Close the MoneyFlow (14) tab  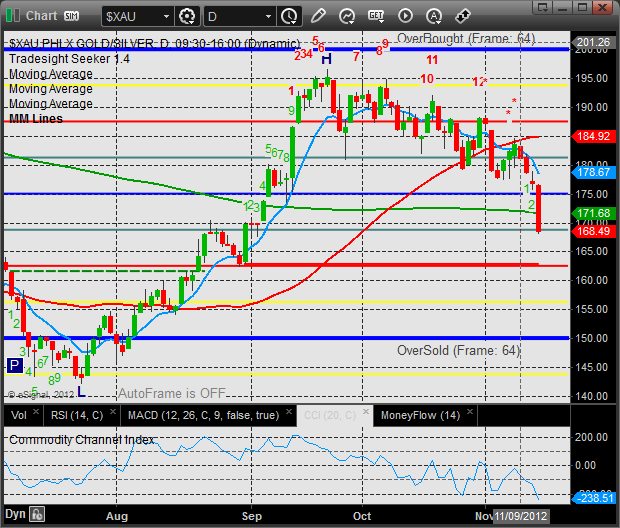pyautogui.click(x=470, y=411)
